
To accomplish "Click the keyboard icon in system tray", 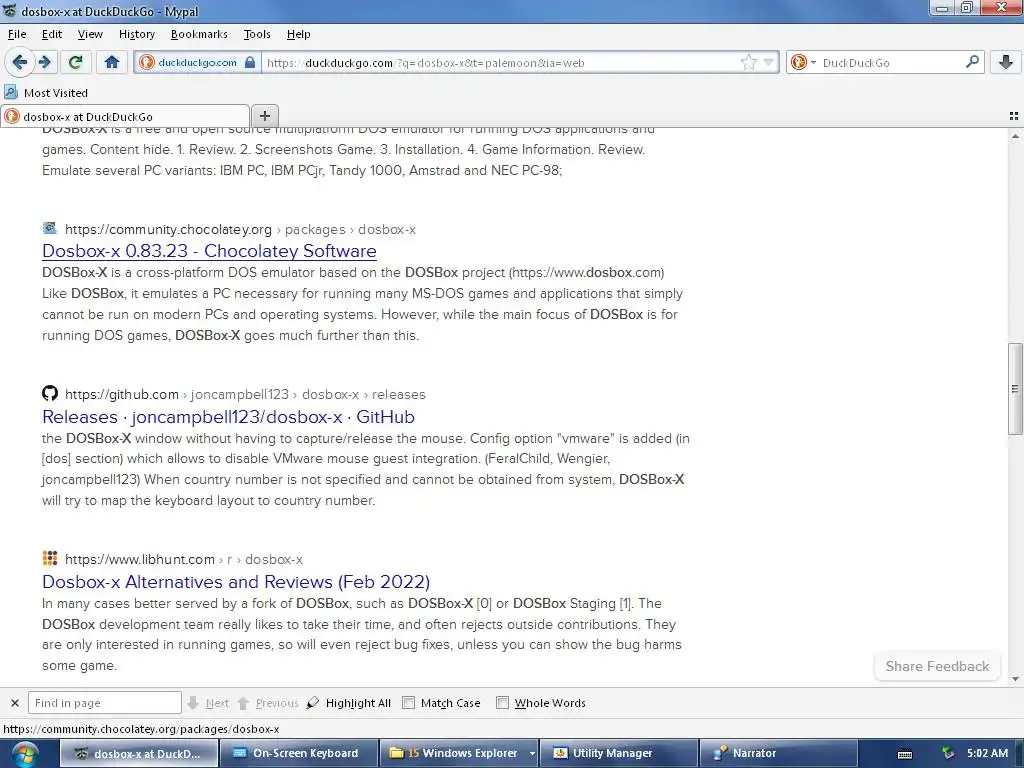I will (x=904, y=754).
